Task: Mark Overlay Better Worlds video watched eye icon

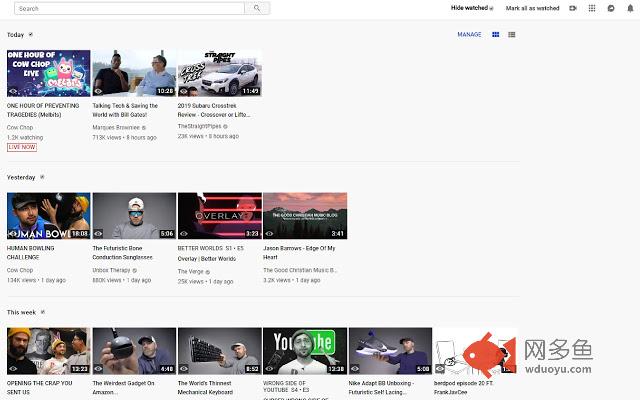Action: tap(184, 233)
